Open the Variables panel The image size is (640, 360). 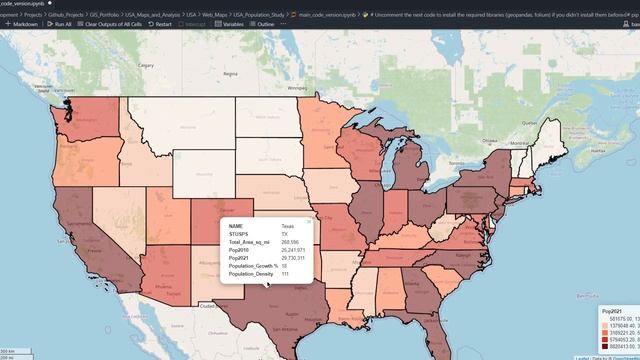[x=229, y=24]
